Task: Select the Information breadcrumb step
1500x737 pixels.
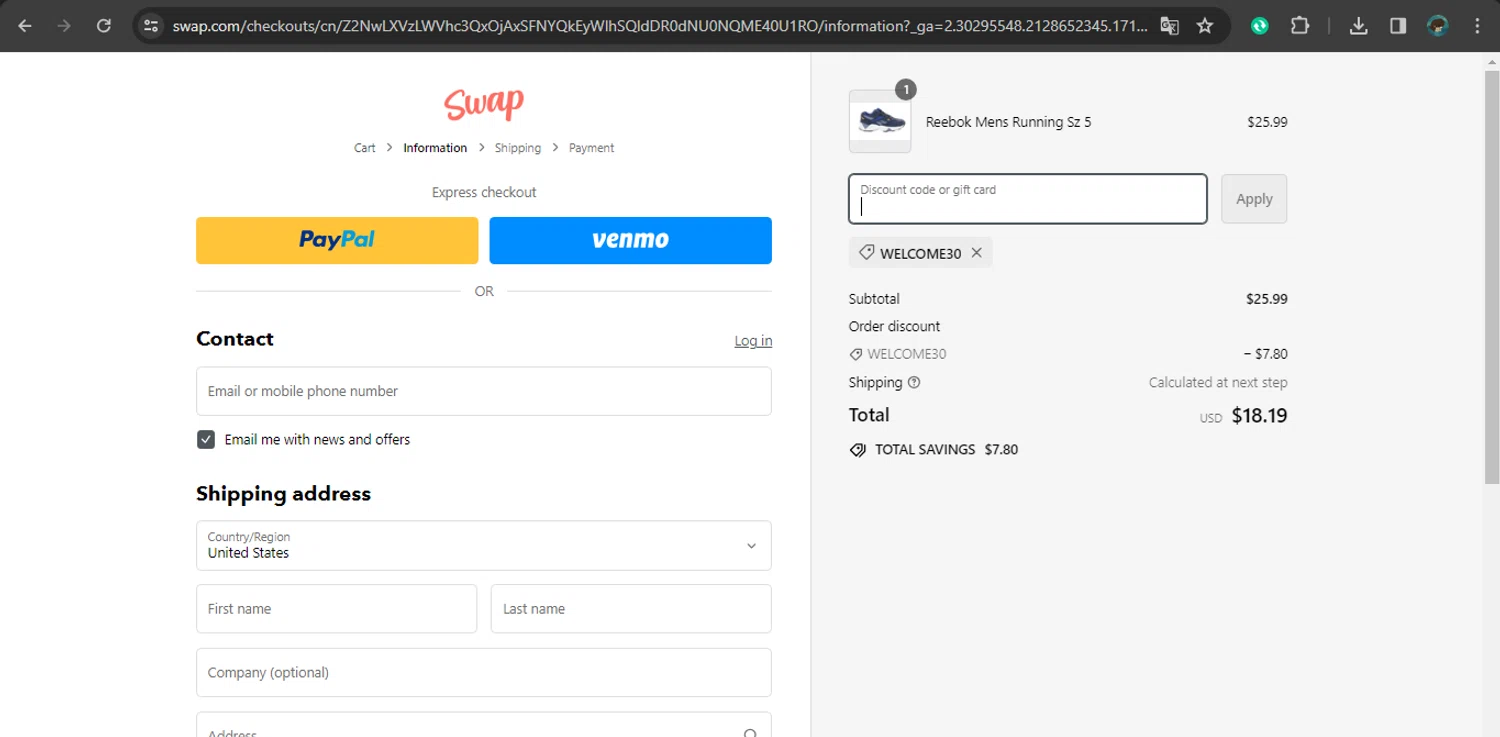Action: 435,148
